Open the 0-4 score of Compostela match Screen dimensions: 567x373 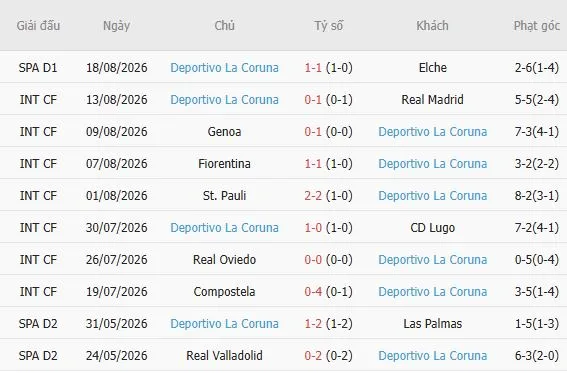tap(313, 291)
